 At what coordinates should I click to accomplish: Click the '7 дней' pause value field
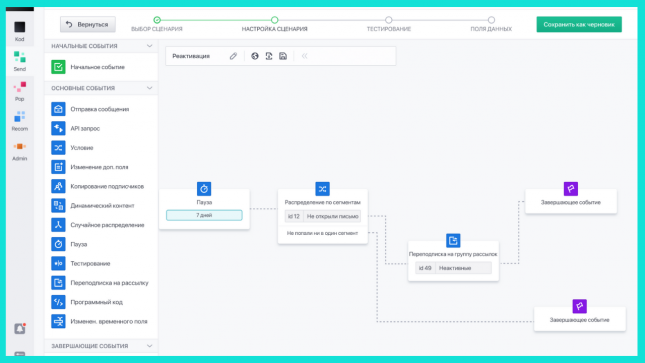204,215
